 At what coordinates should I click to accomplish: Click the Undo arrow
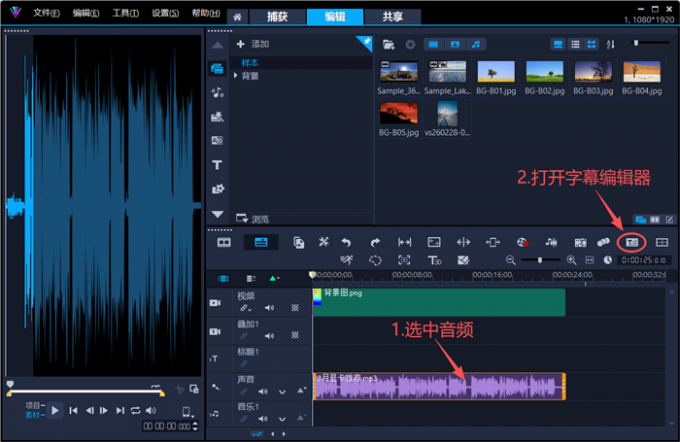pyautogui.click(x=346, y=242)
